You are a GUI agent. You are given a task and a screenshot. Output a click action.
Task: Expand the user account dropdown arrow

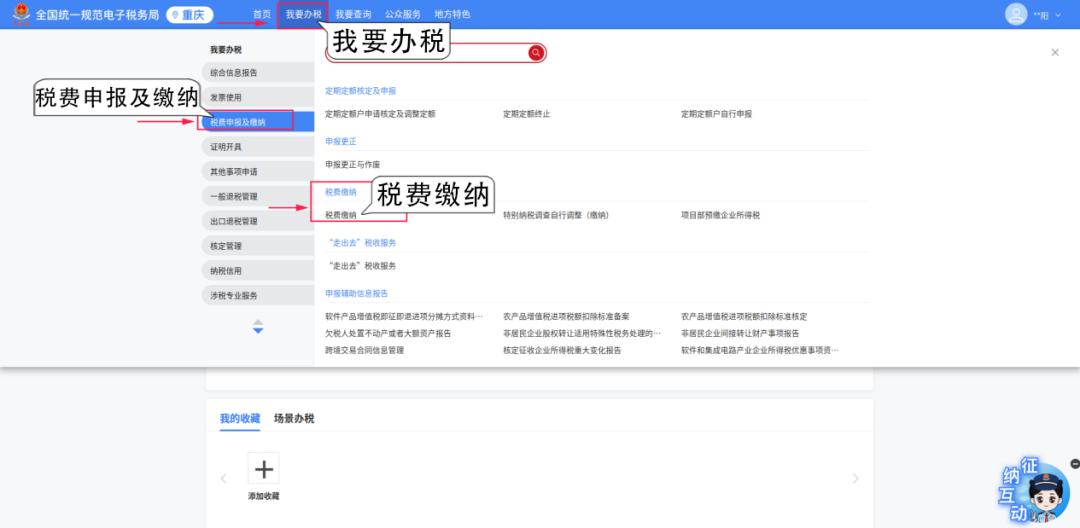pyautogui.click(x=1060, y=15)
